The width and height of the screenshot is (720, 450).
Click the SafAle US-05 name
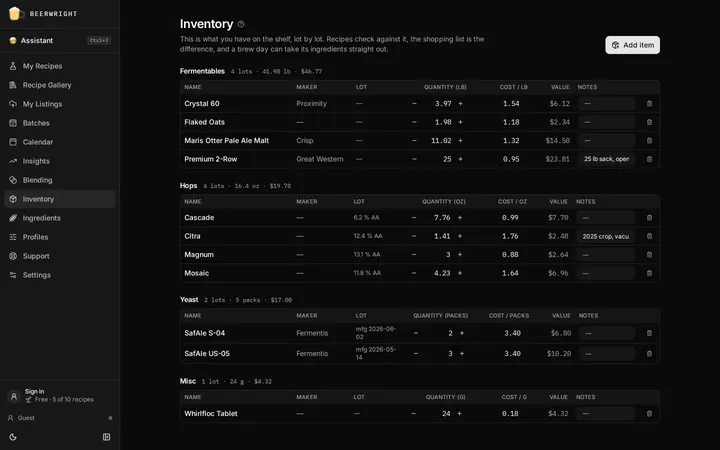(207, 354)
